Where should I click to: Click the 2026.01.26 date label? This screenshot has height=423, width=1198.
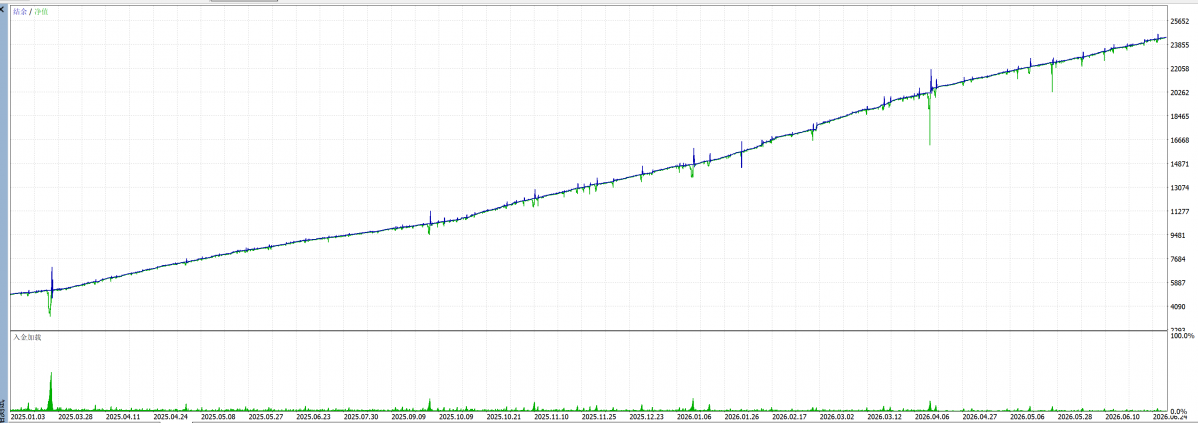[744, 417]
